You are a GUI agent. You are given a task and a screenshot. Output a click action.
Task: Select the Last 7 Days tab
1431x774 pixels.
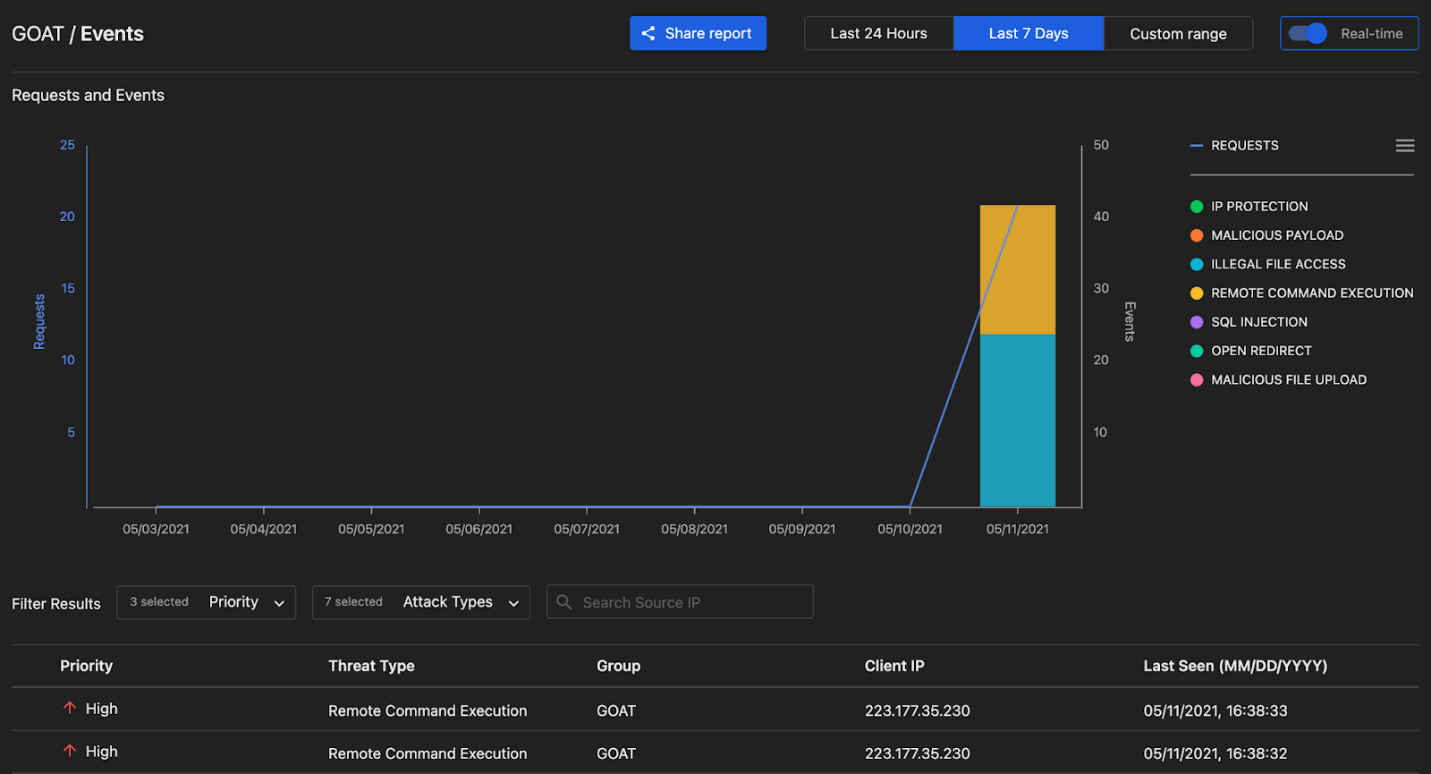pyautogui.click(x=1029, y=33)
